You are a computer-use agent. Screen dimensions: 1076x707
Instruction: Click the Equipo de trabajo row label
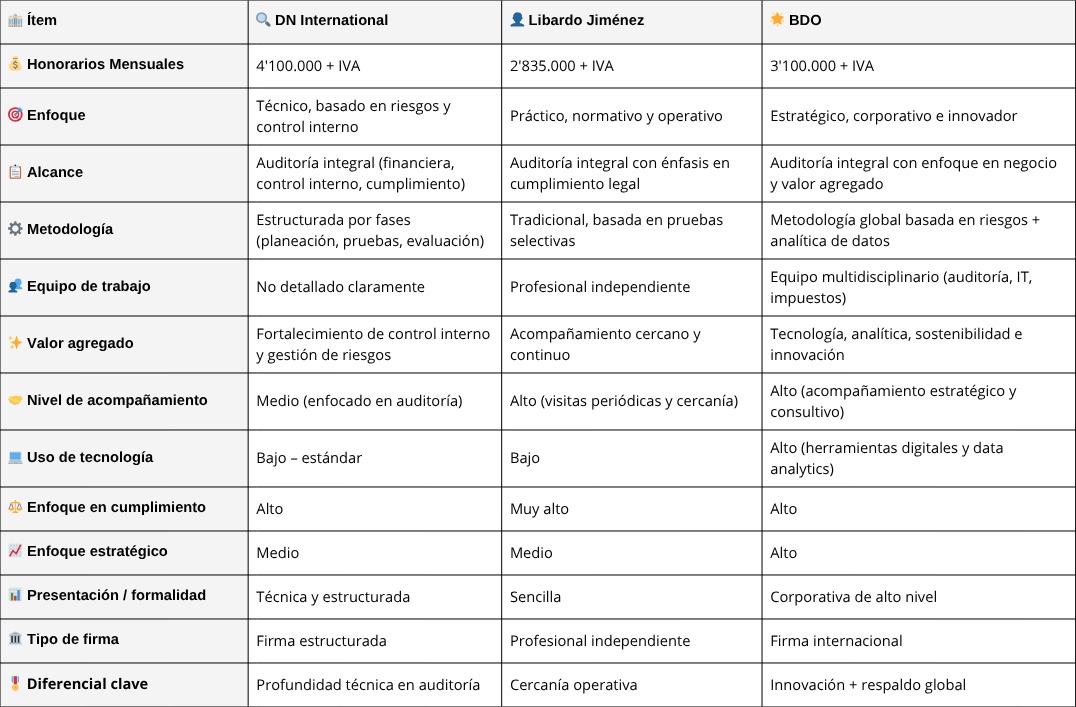124,287
